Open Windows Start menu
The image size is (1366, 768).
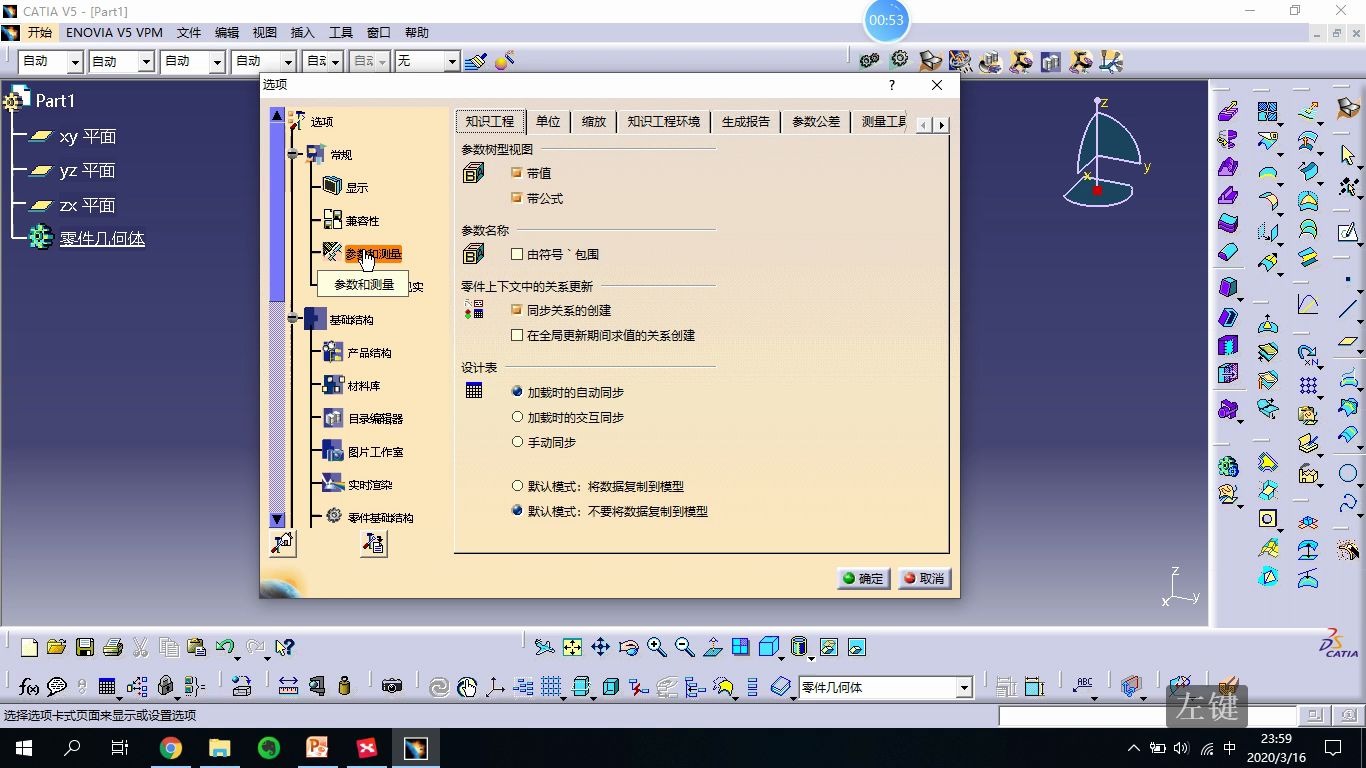(x=23, y=748)
